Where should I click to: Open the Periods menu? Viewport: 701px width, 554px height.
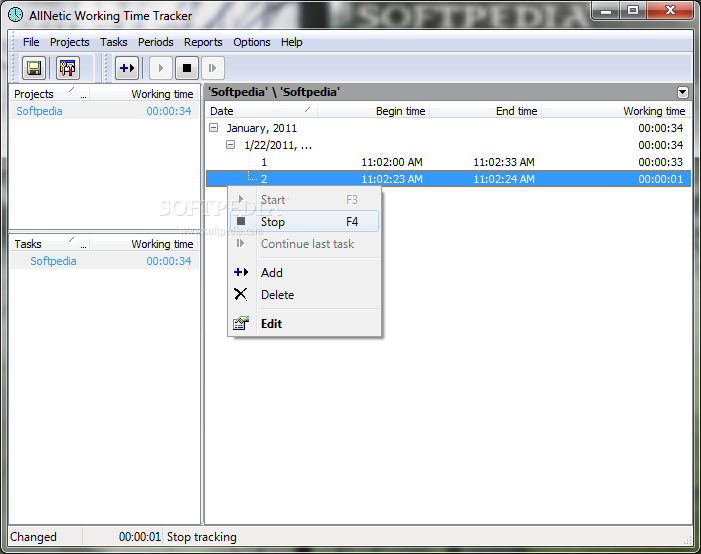pos(156,42)
